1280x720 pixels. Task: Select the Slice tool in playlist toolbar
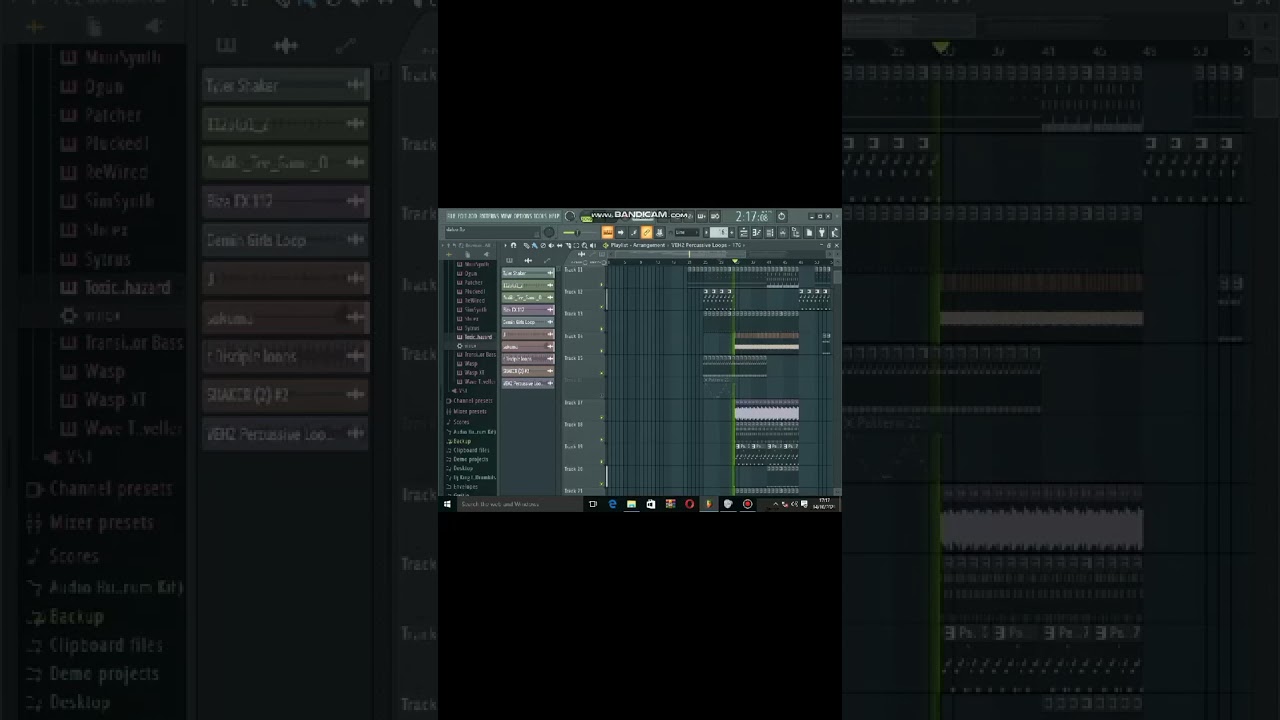pyautogui.click(x=568, y=245)
